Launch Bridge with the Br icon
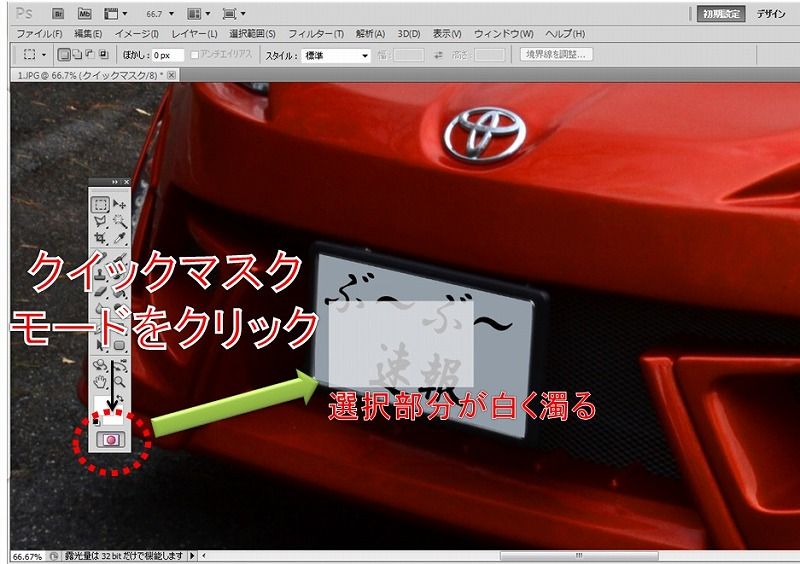 58,14
